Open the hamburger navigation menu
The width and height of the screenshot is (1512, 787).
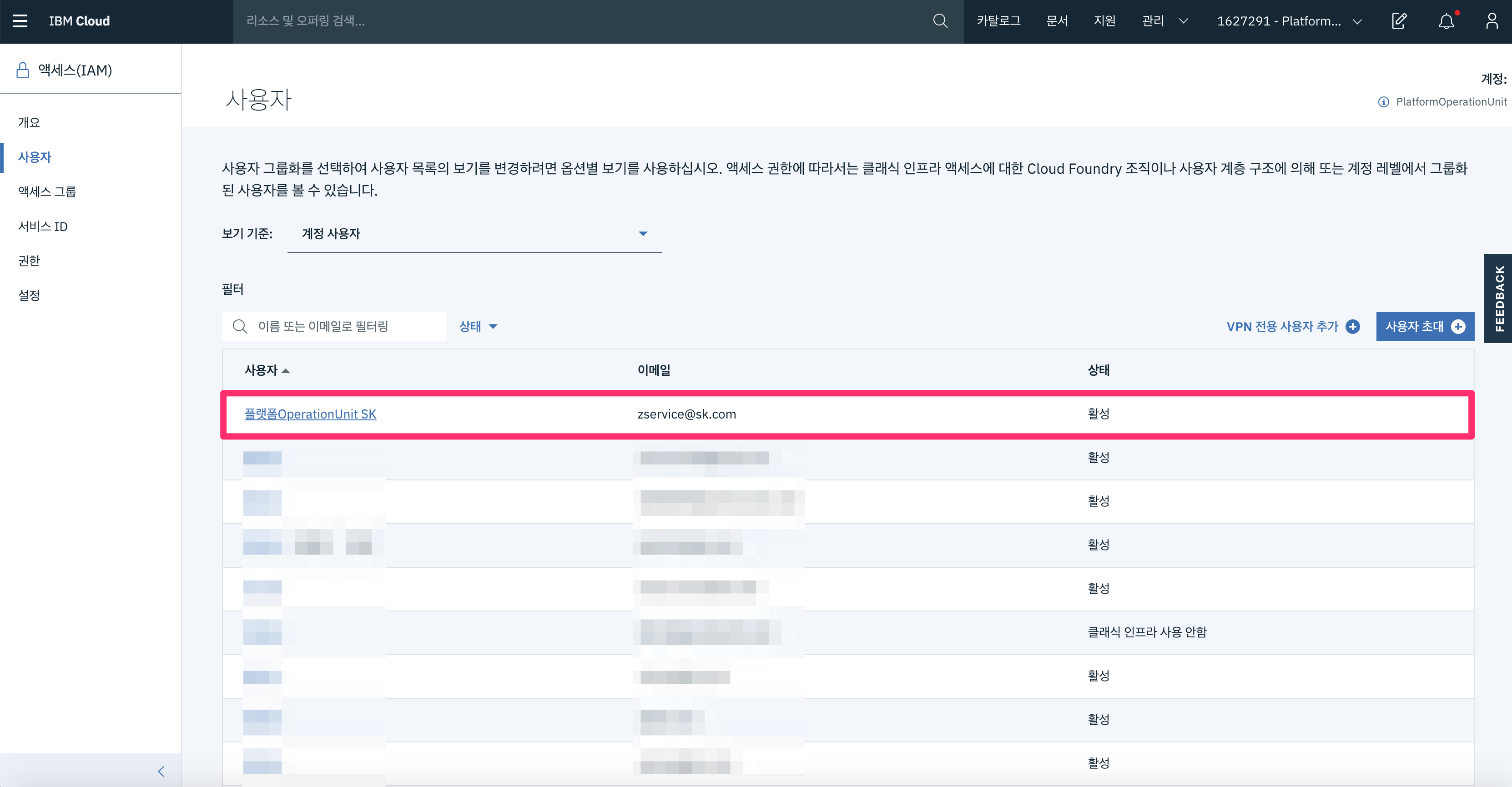pos(20,21)
